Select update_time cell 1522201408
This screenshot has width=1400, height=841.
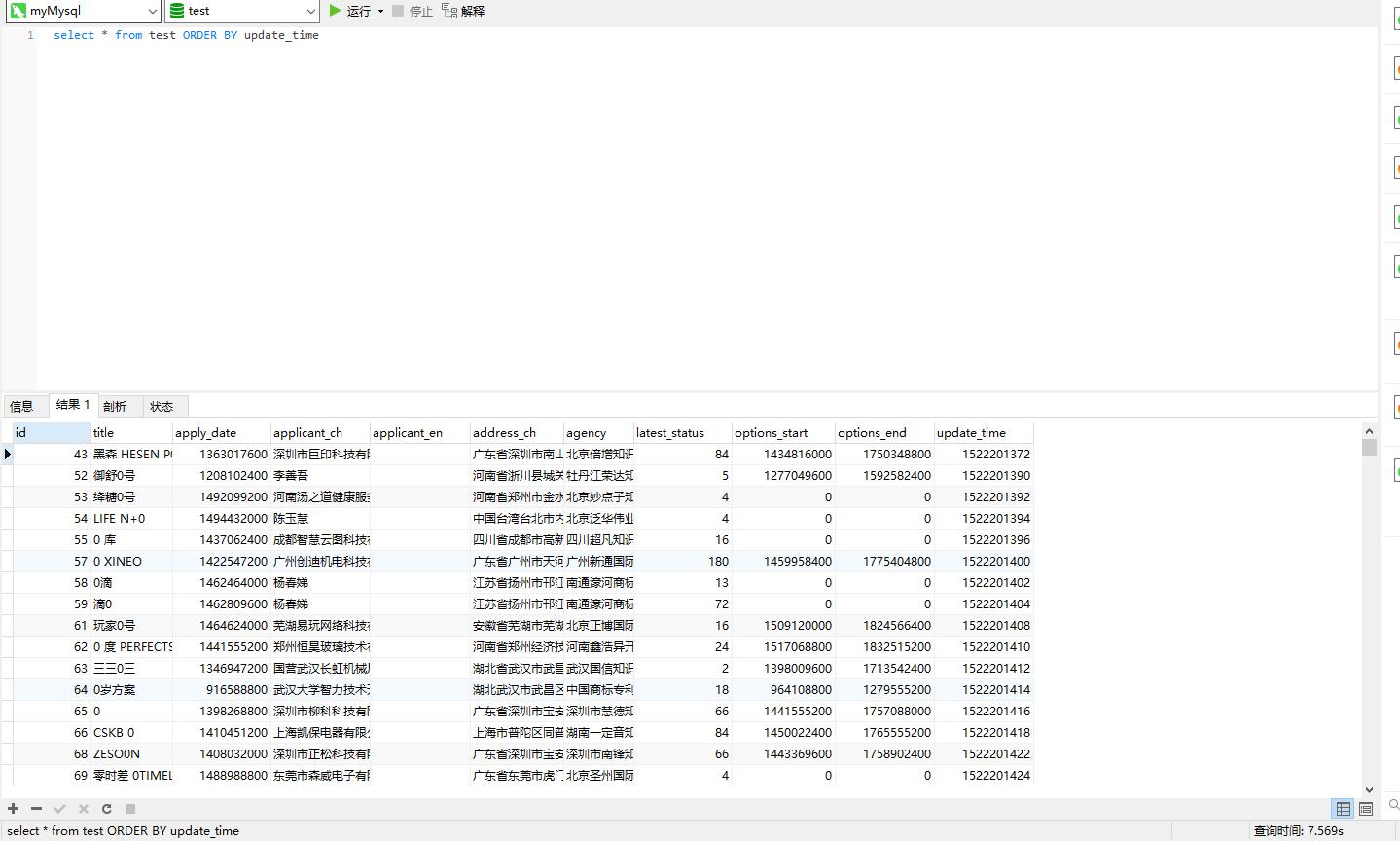pyautogui.click(x=984, y=626)
